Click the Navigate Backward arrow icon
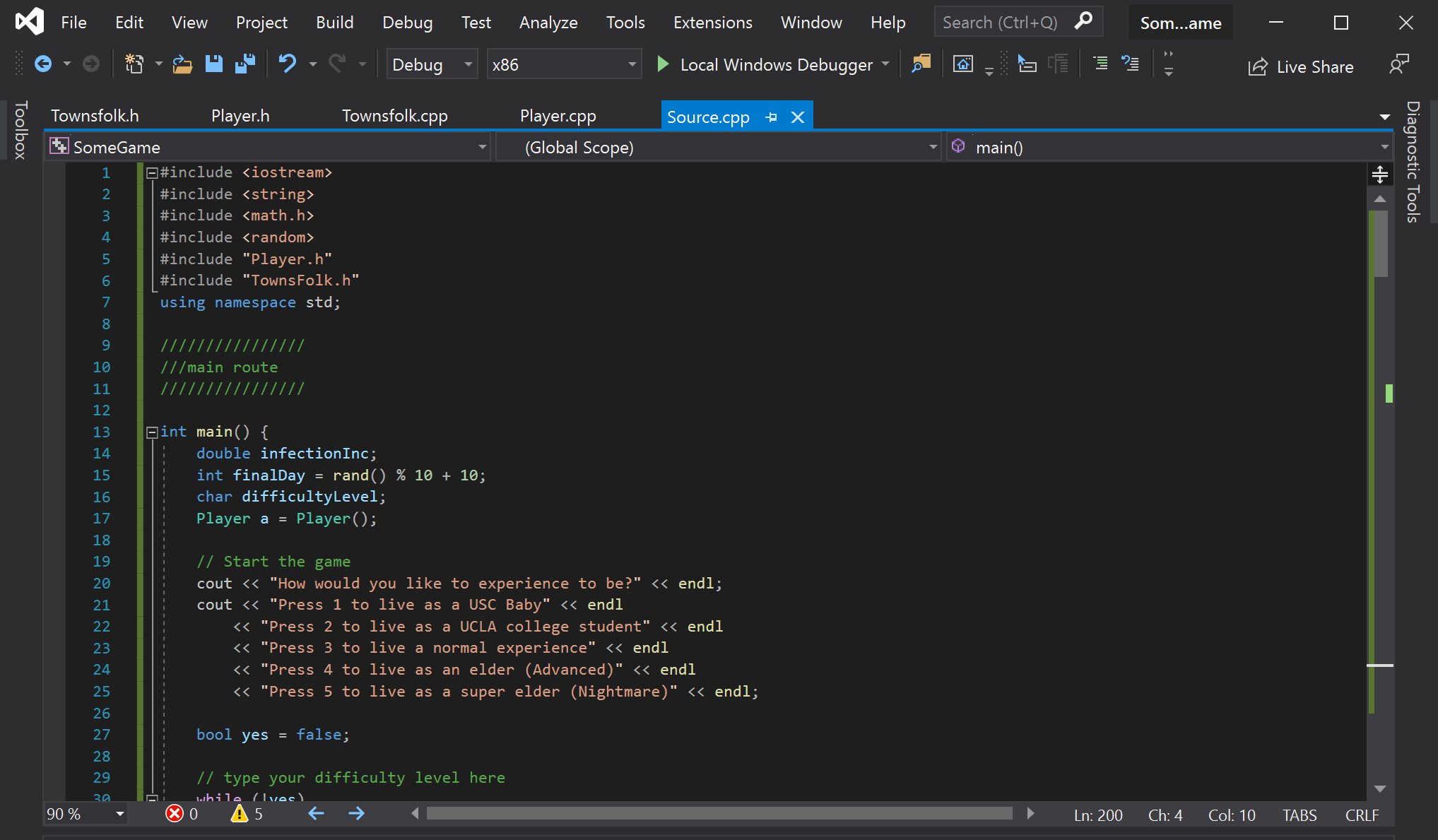This screenshot has width=1438, height=840. (x=43, y=64)
